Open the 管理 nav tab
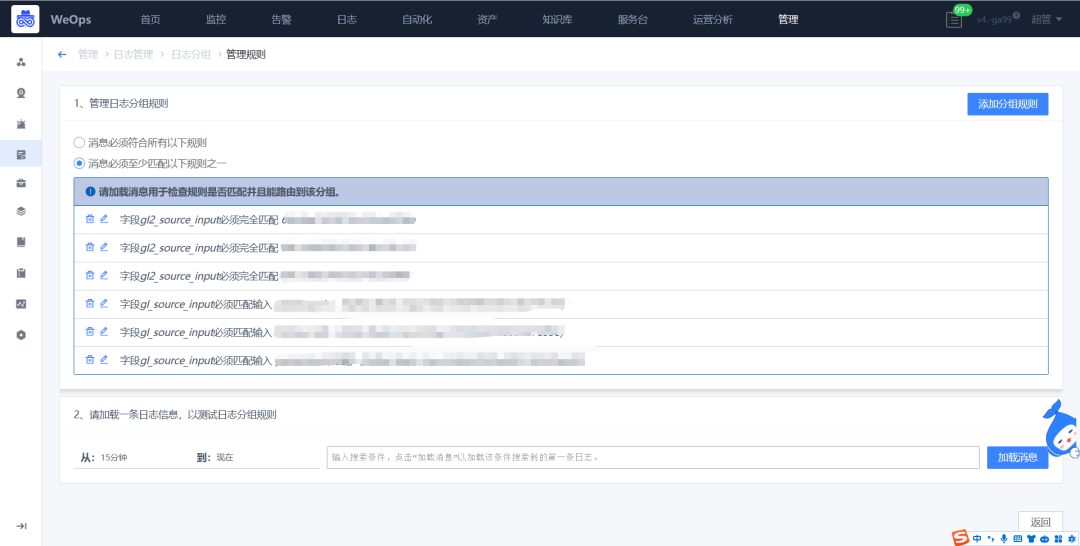This screenshot has width=1080, height=546. 788,20
